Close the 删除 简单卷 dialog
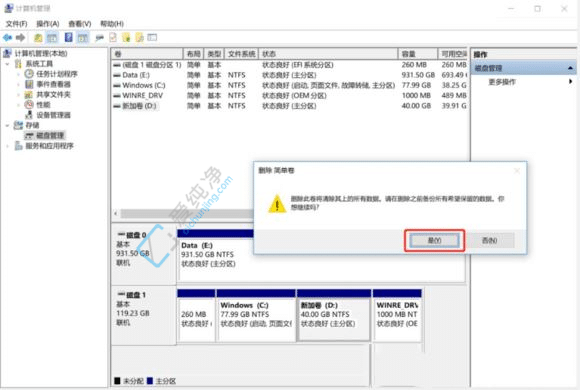The width and height of the screenshot is (580, 390). [x=517, y=171]
